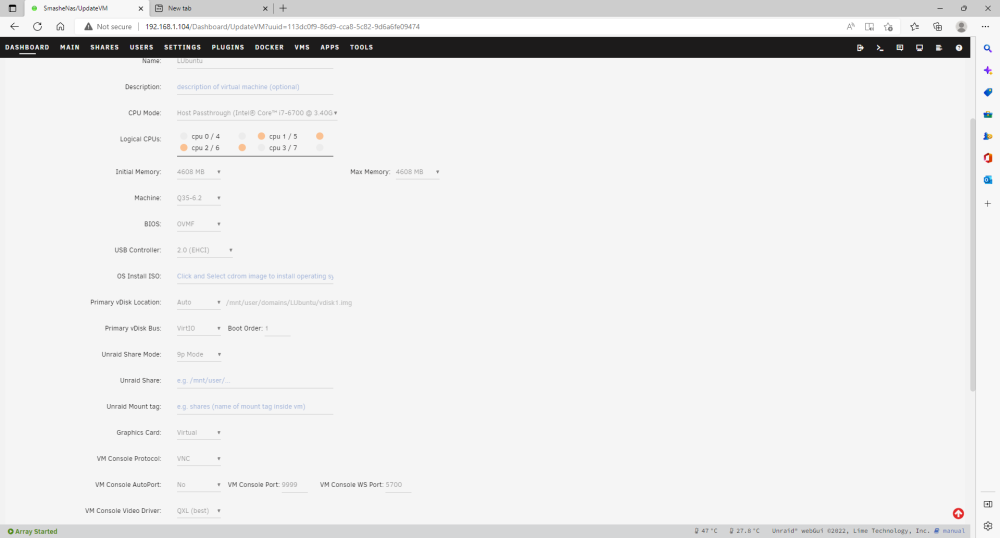Open the Machine Q35-6.2 dropdown
The image size is (1000, 538).
pos(199,198)
